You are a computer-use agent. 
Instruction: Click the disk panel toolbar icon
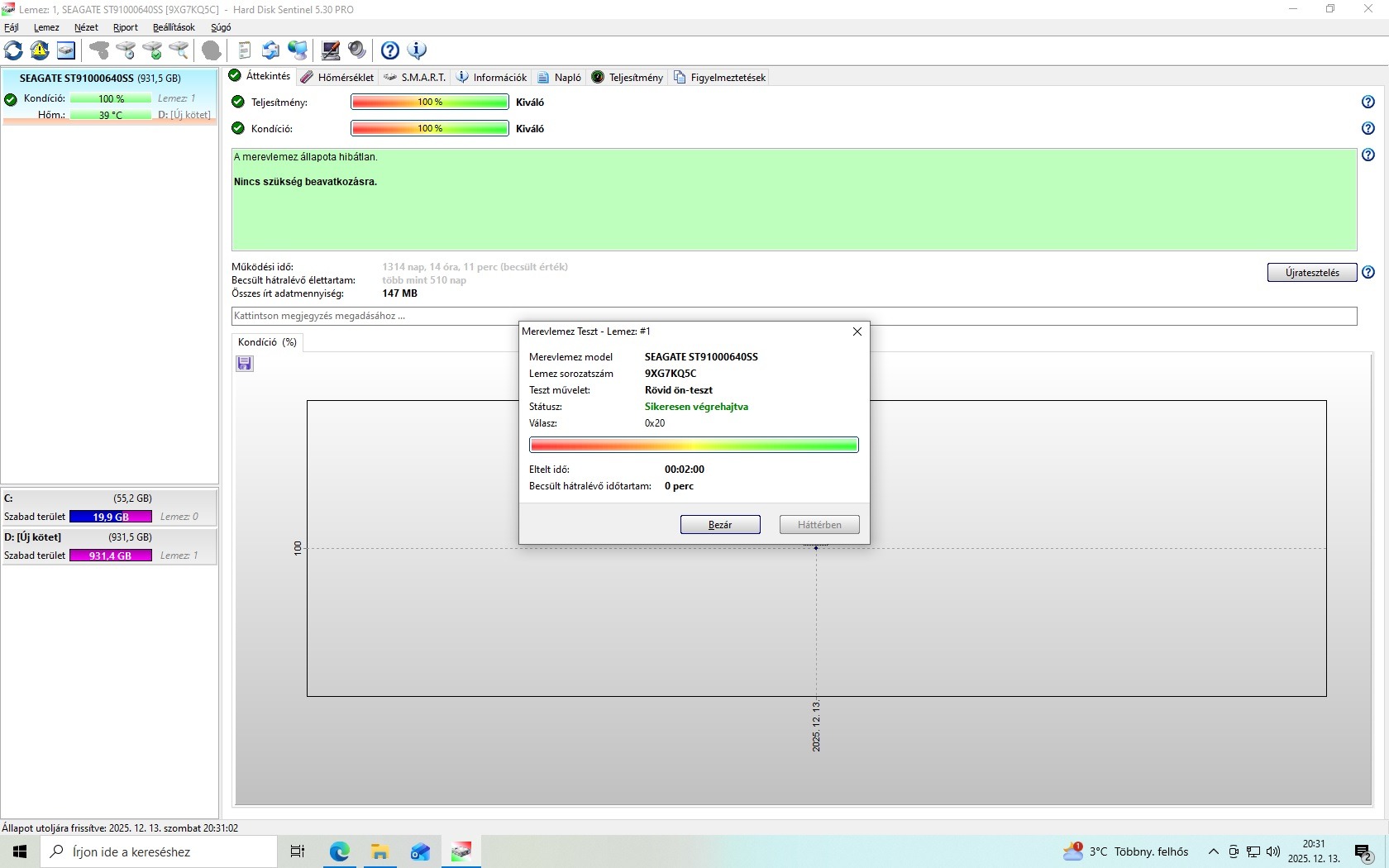(66, 50)
